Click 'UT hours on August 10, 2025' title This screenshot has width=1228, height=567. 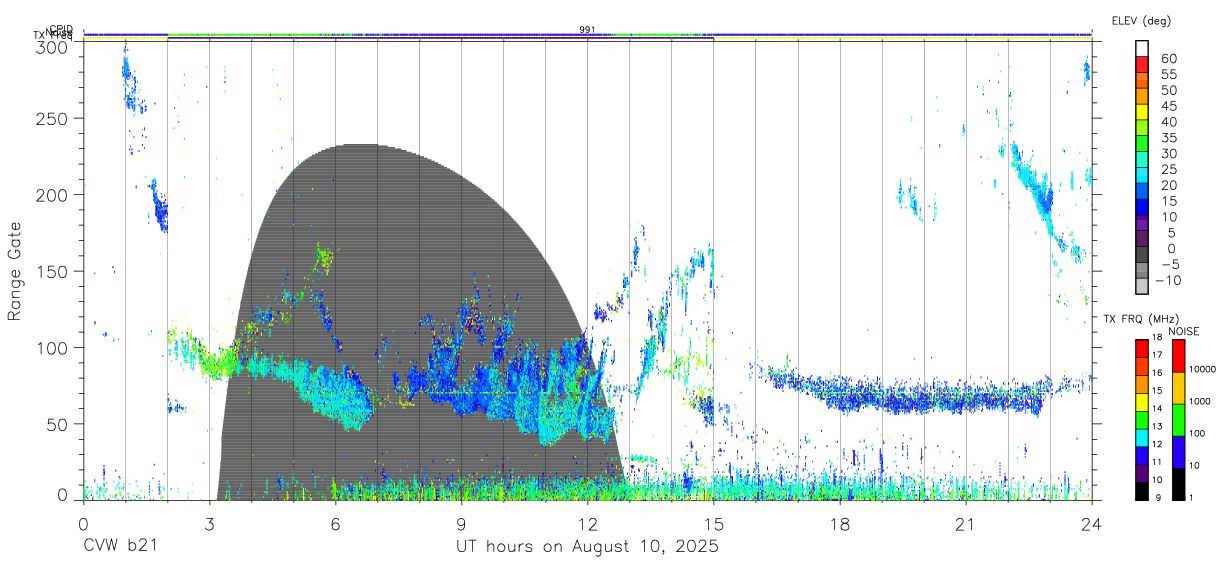[x=587, y=547]
